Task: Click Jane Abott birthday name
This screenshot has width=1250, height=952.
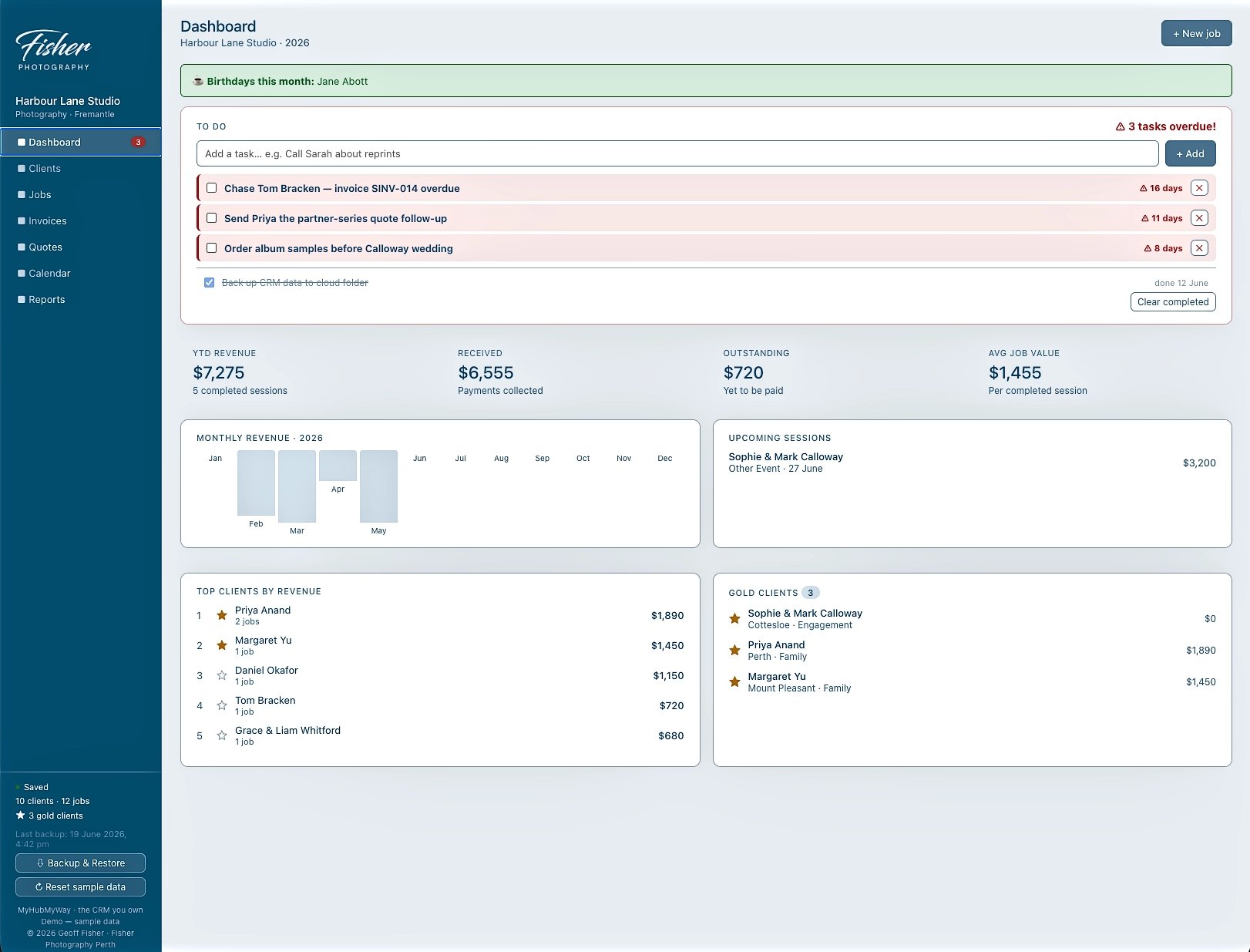Action: click(x=342, y=81)
